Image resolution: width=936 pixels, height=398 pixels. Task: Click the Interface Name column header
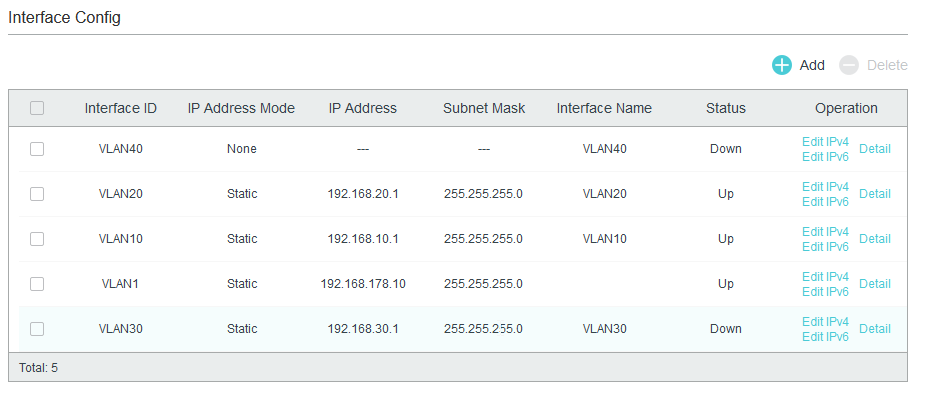click(604, 108)
